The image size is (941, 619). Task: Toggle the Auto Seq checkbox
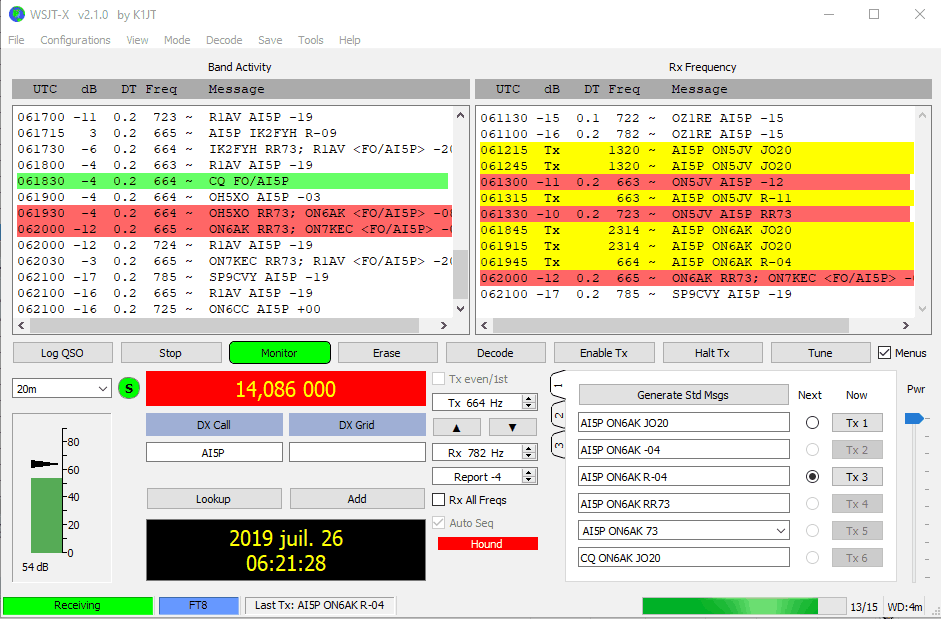[439, 523]
